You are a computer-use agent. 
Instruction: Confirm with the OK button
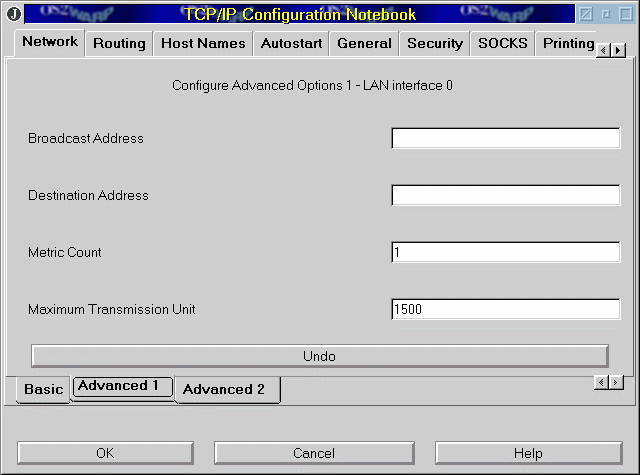pos(105,453)
